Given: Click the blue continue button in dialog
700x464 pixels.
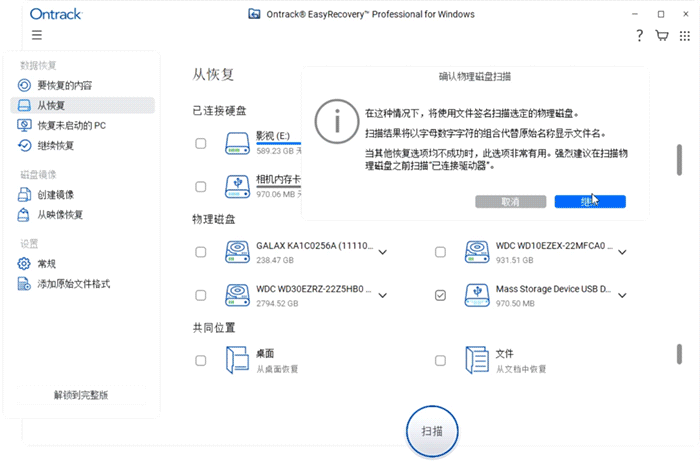Looking at the screenshot, I should [x=590, y=201].
